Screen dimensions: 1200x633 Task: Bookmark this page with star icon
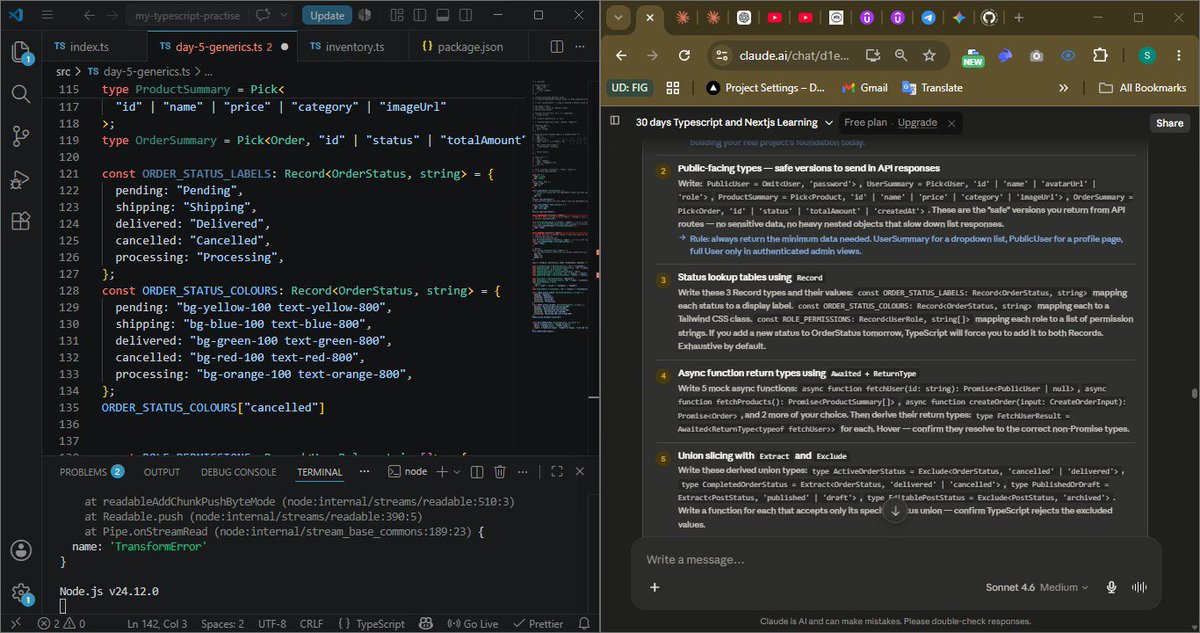tap(930, 56)
